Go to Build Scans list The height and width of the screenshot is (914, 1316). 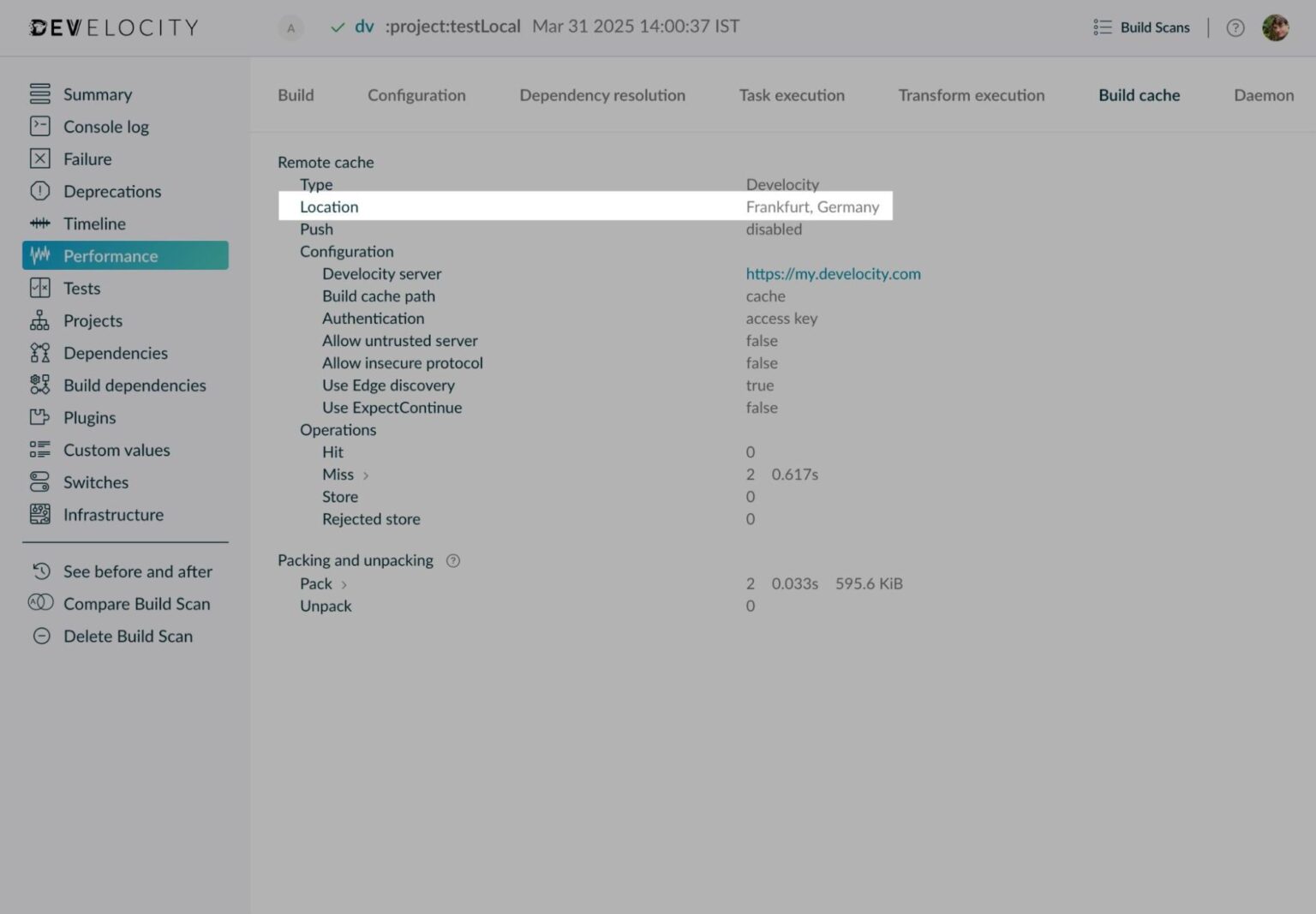click(1142, 27)
